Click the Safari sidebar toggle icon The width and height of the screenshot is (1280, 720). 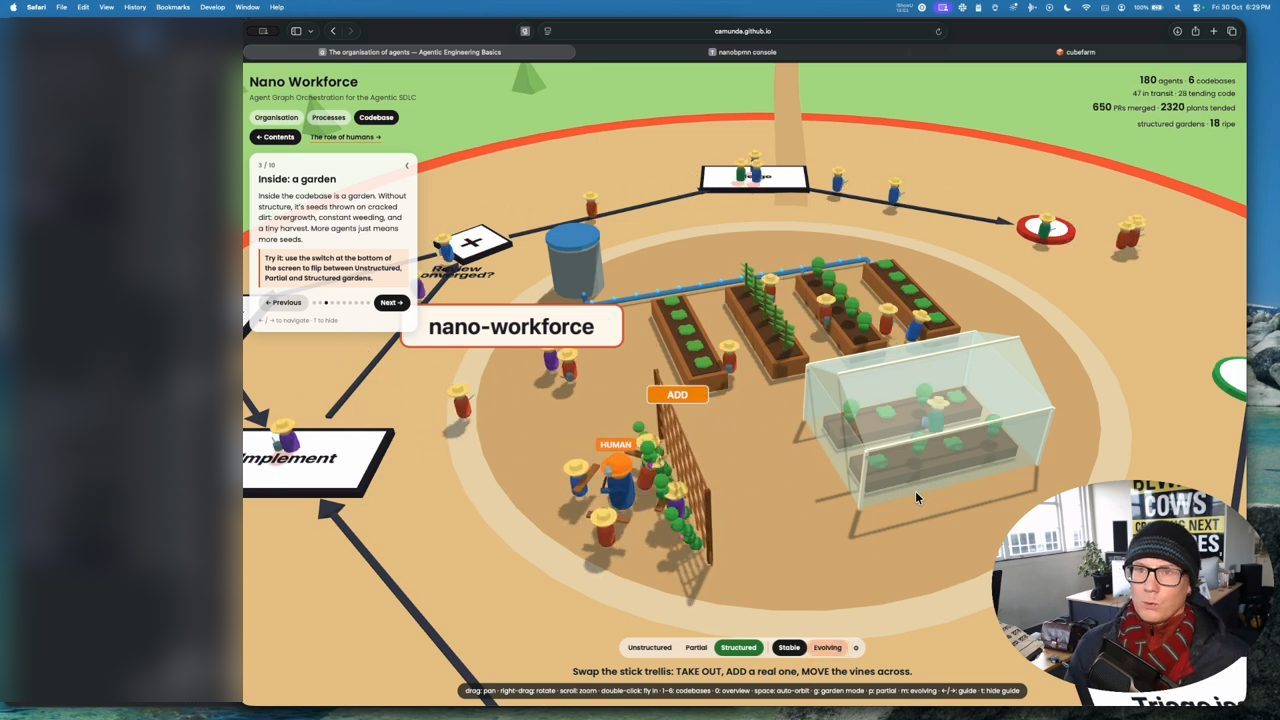(296, 31)
